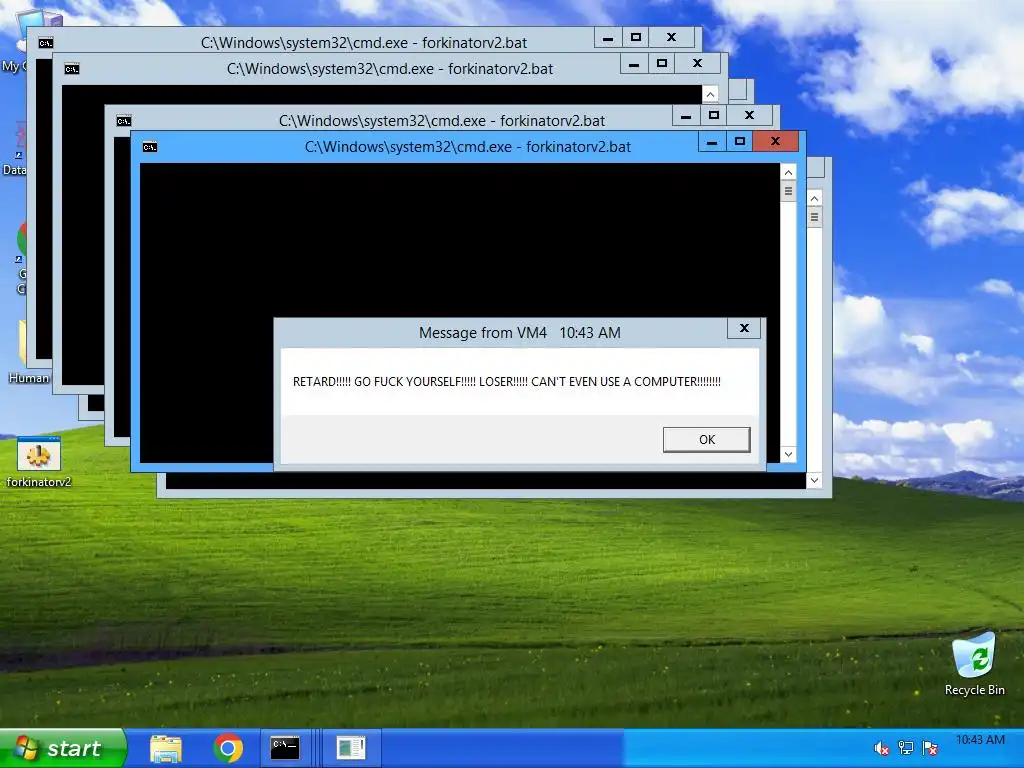Close the front cmd window via its red X
The height and width of the screenshot is (768, 1024).
click(775, 142)
